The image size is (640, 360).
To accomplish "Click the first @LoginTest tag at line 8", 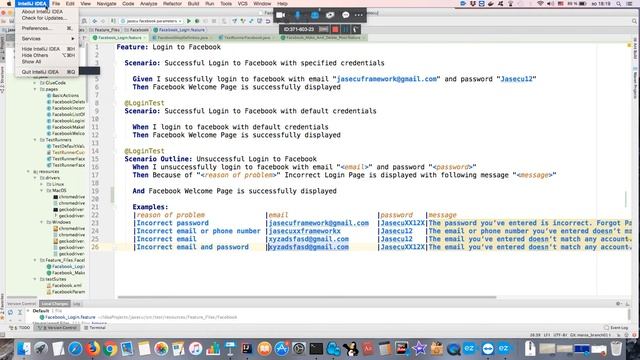I will point(144,103).
